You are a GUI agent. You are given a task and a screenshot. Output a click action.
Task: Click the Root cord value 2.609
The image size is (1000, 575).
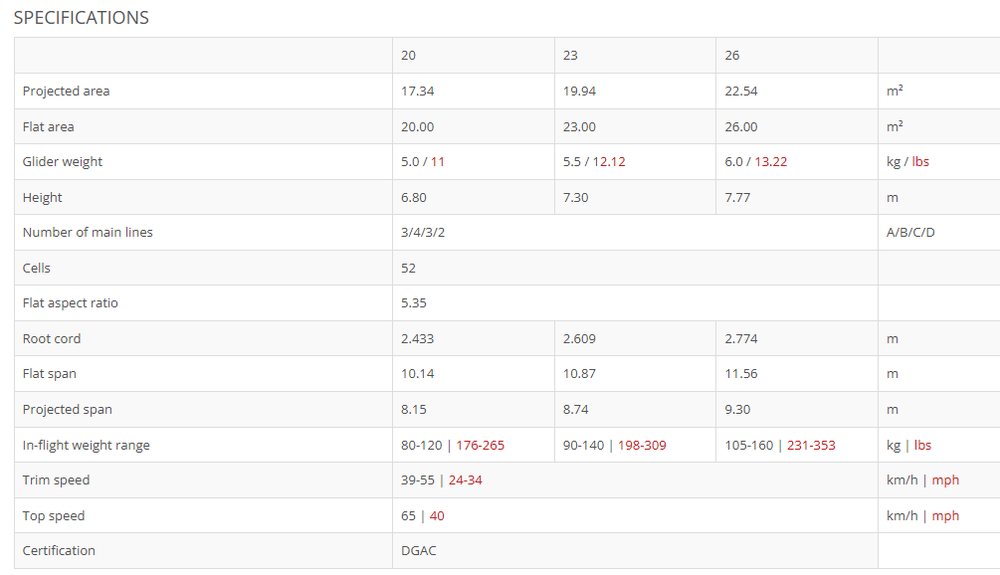[x=579, y=339]
